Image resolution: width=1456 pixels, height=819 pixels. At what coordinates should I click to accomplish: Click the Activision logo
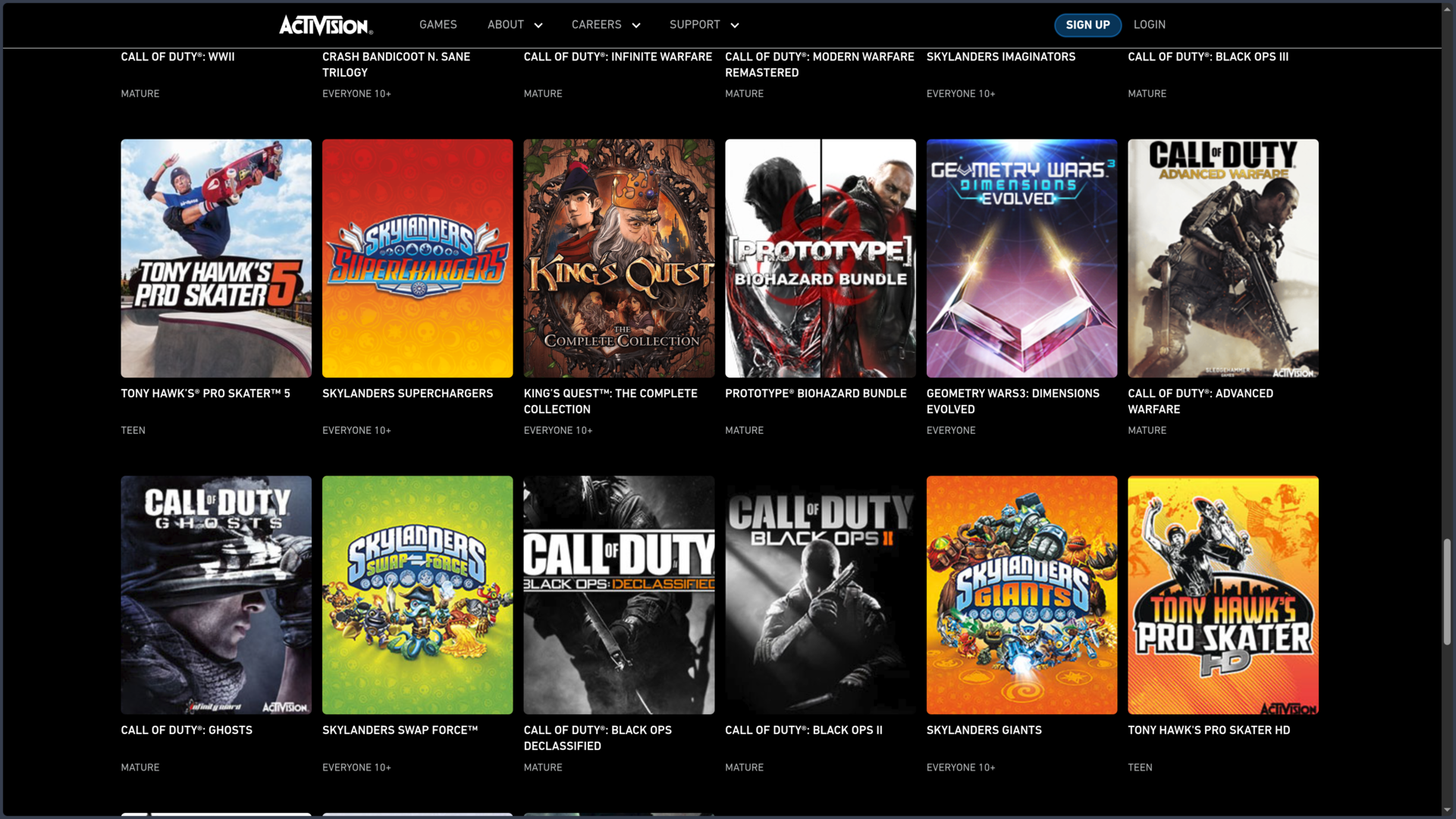(x=326, y=25)
